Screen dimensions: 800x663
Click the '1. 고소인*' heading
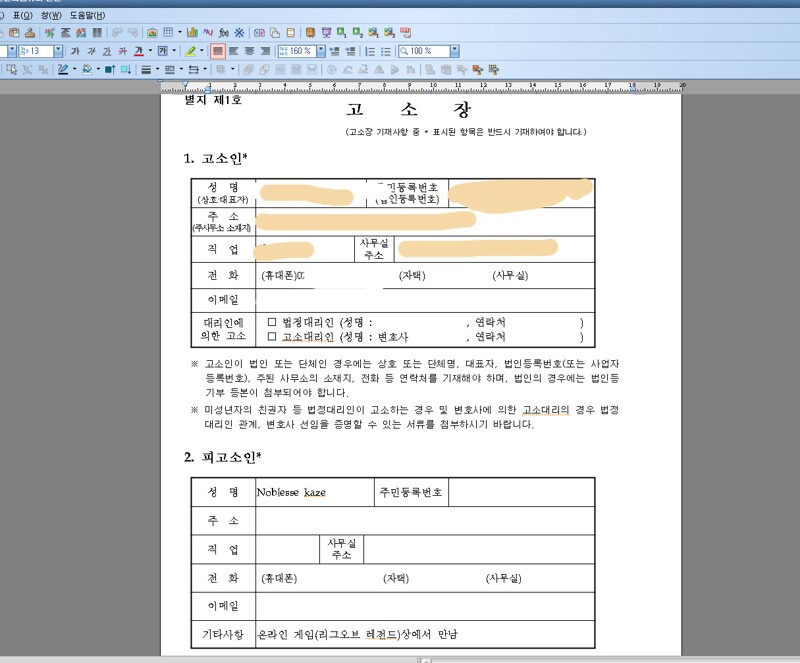pos(215,158)
